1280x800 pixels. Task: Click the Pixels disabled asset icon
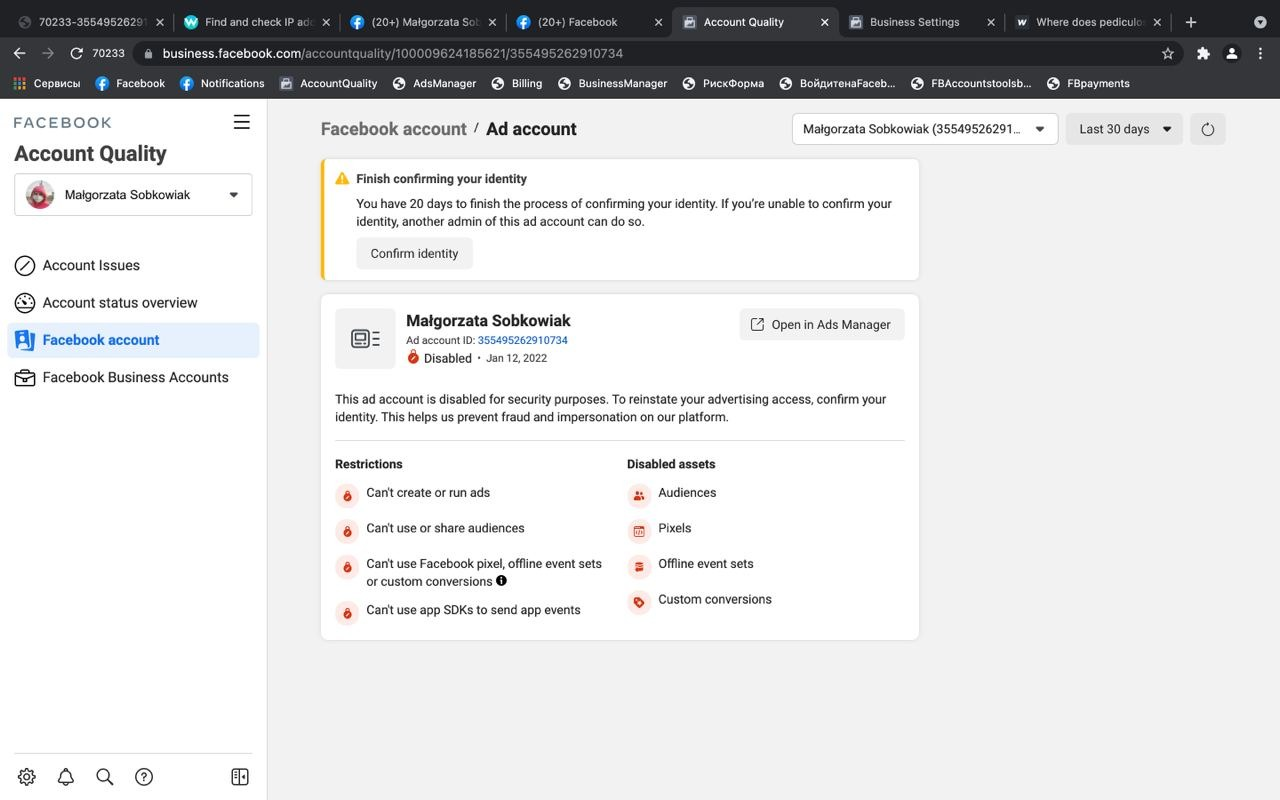639,531
